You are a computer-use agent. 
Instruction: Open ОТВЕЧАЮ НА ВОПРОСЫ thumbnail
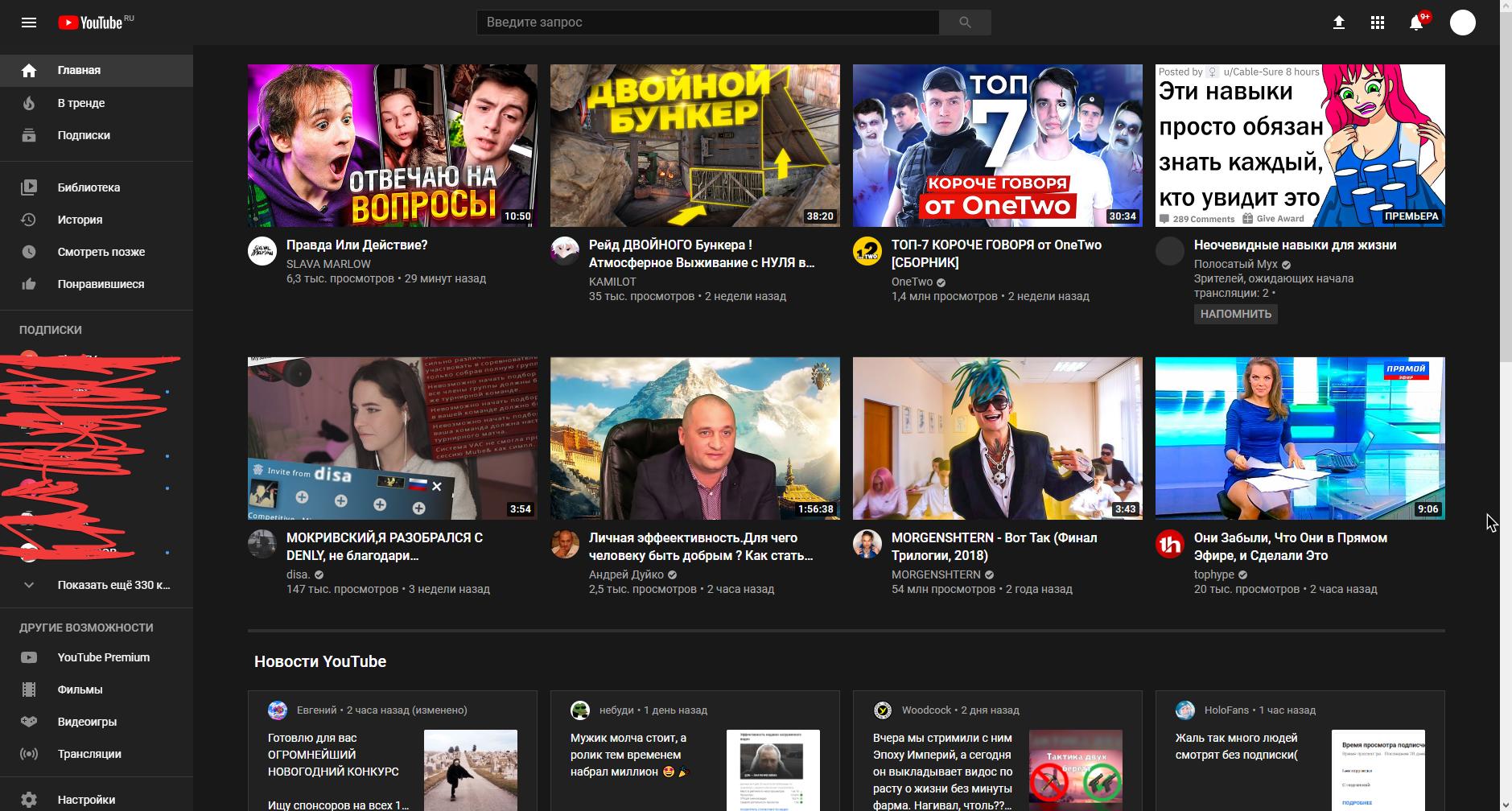click(393, 146)
